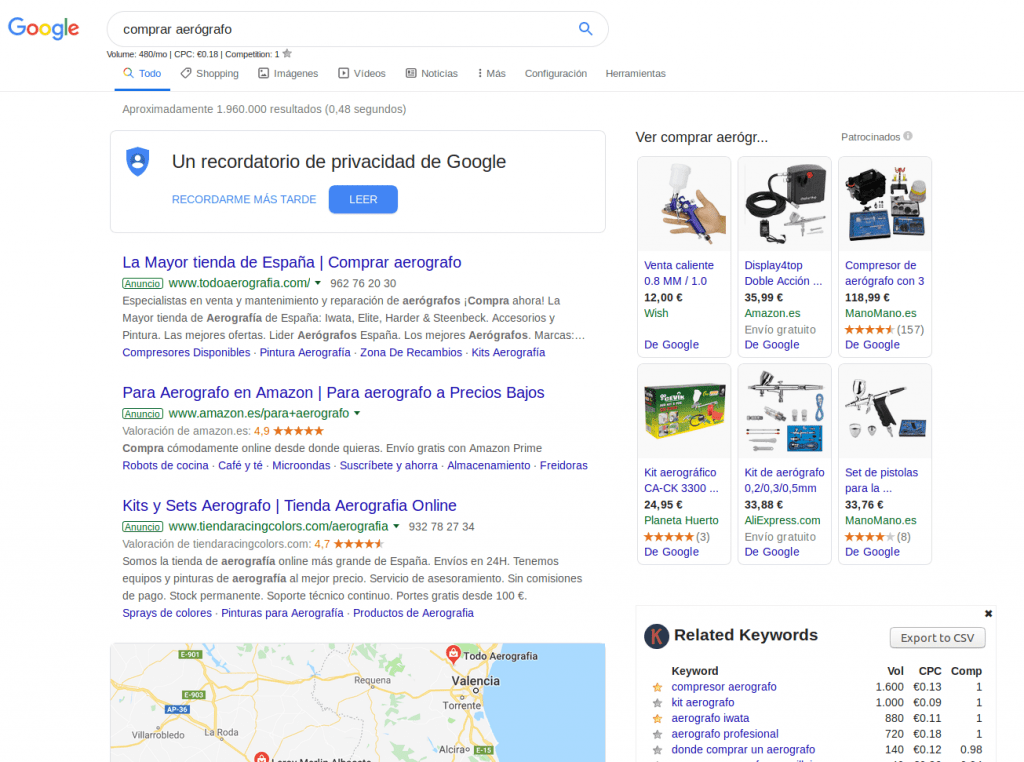Click Set de pistolas product image
The width and height of the screenshot is (1024, 762).
[x=885, y=411]
